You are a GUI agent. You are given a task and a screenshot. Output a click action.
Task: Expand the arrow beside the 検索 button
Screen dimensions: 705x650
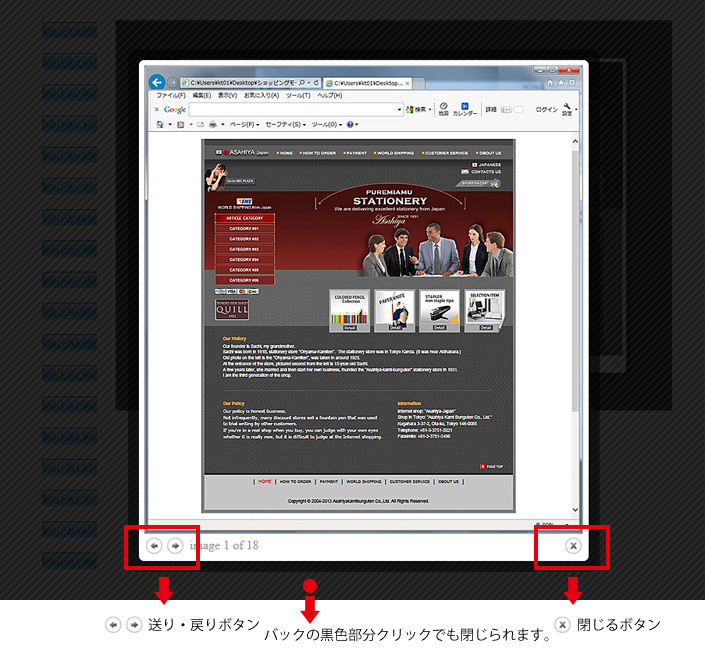tap(430, 109)
